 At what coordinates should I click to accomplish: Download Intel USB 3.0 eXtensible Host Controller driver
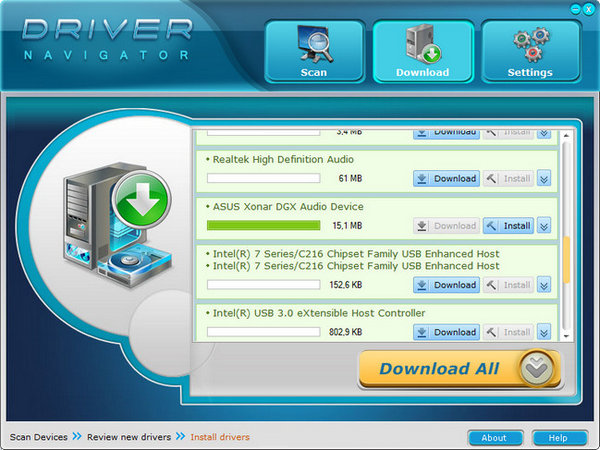(x=446, y=332)
